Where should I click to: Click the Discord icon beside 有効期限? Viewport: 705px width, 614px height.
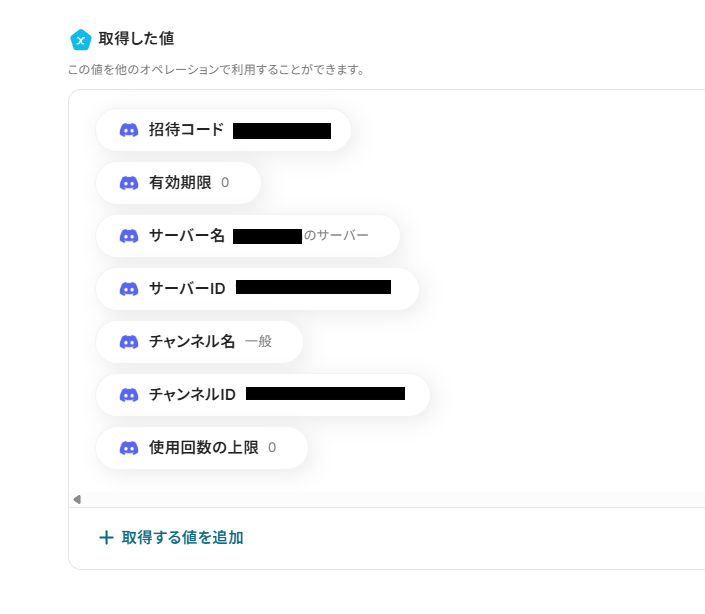129,183
